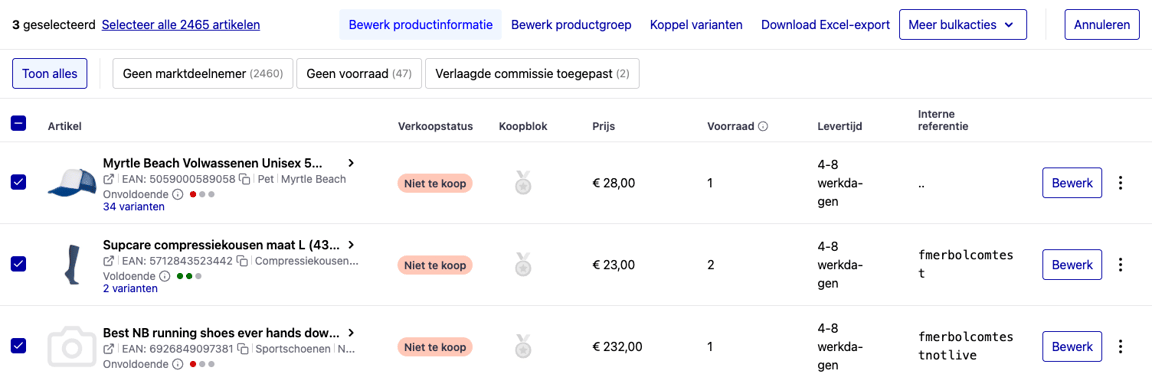The image size is (1152, 387).
Task: Open external link icon for Myrtle Beach cap
Action: pyautogui.click(x=109, y=179)
